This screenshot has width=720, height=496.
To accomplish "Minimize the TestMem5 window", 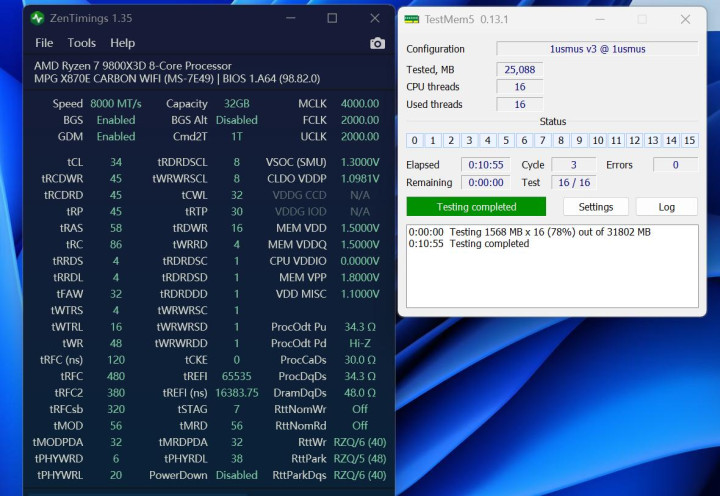I will 598,19.
